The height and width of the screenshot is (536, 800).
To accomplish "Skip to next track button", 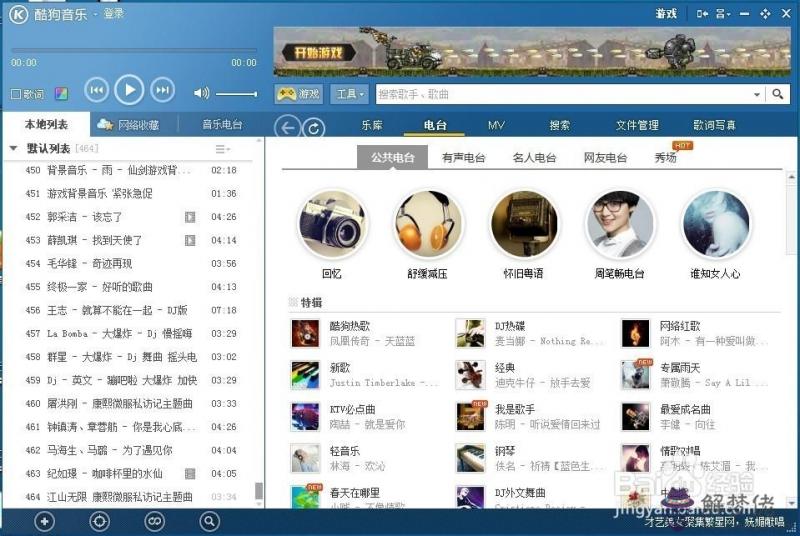I will tap(162, 90).
